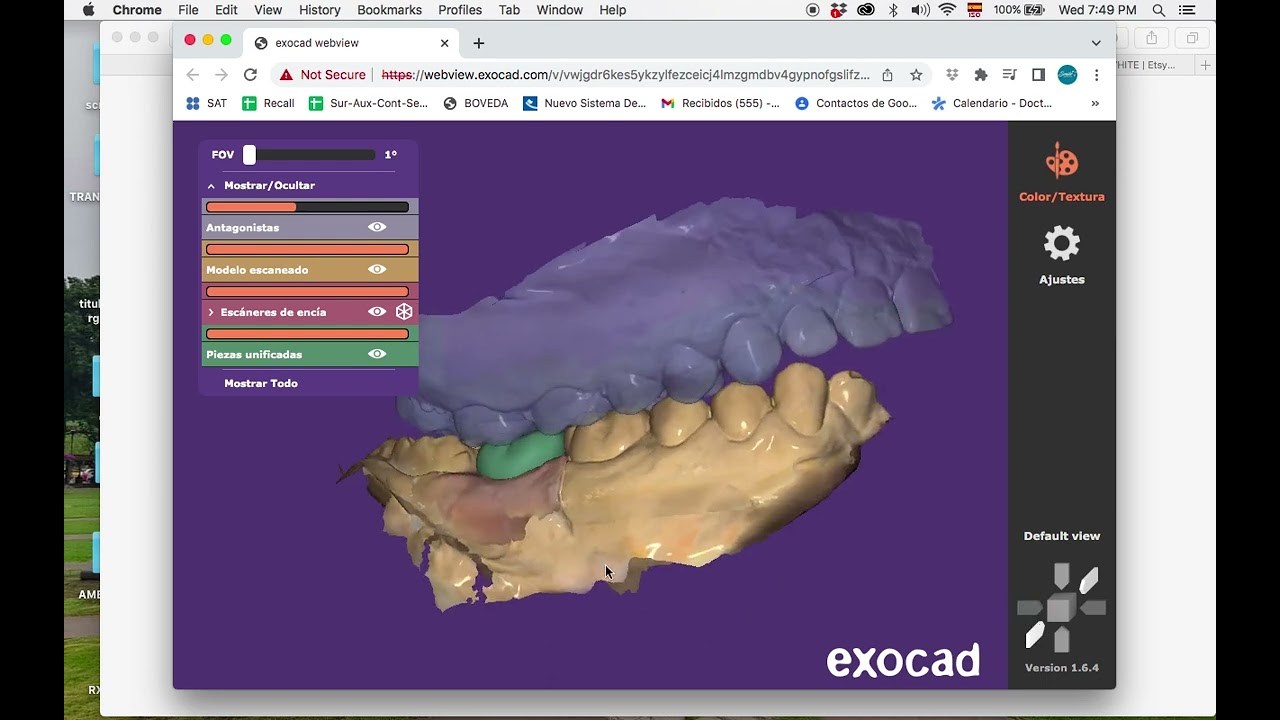Share this page from the address bar
This screenshot has height=720, width=1280.
[x=888, y=75]
